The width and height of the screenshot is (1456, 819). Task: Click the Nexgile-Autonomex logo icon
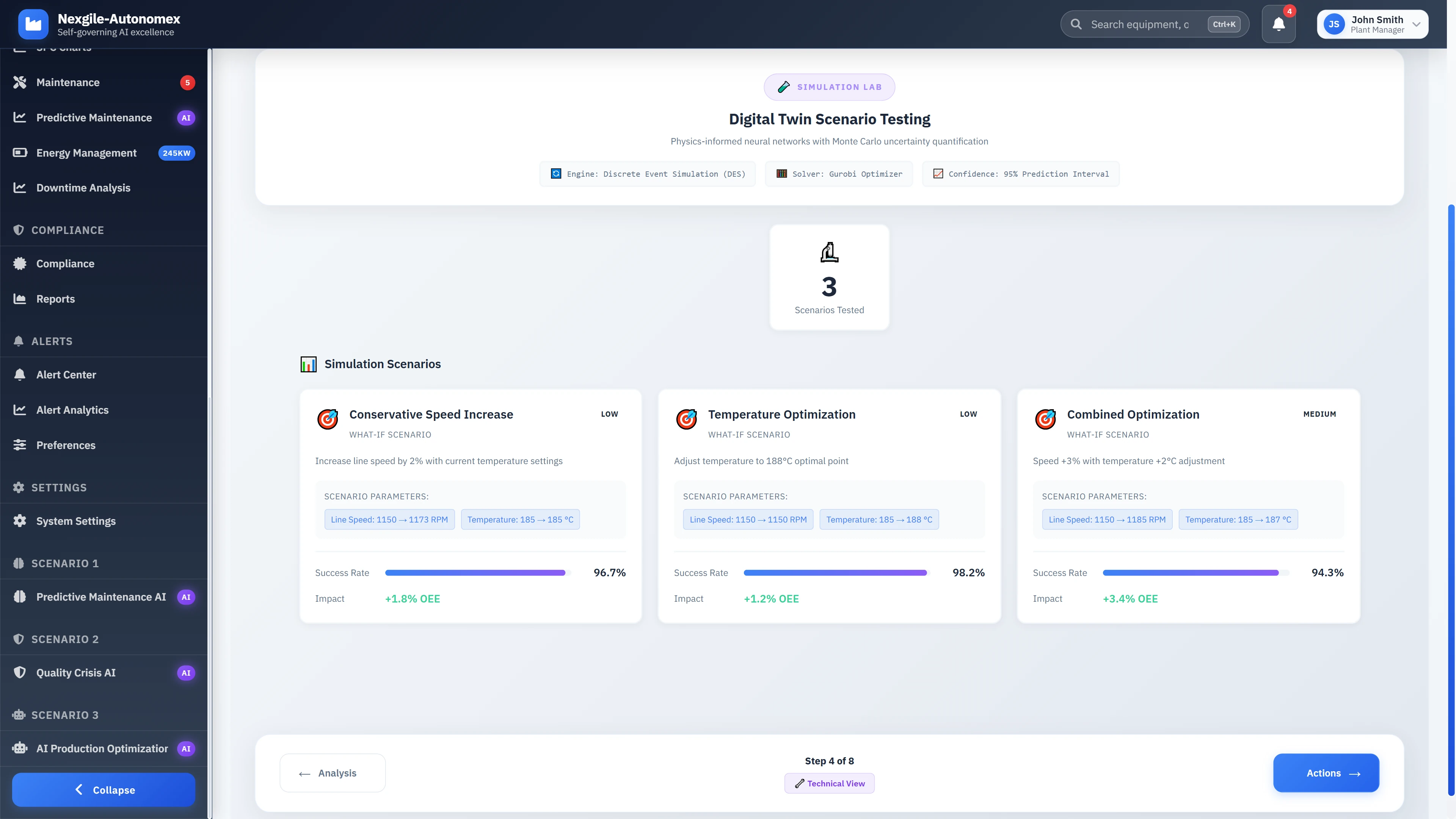click(x=33, y=24)
